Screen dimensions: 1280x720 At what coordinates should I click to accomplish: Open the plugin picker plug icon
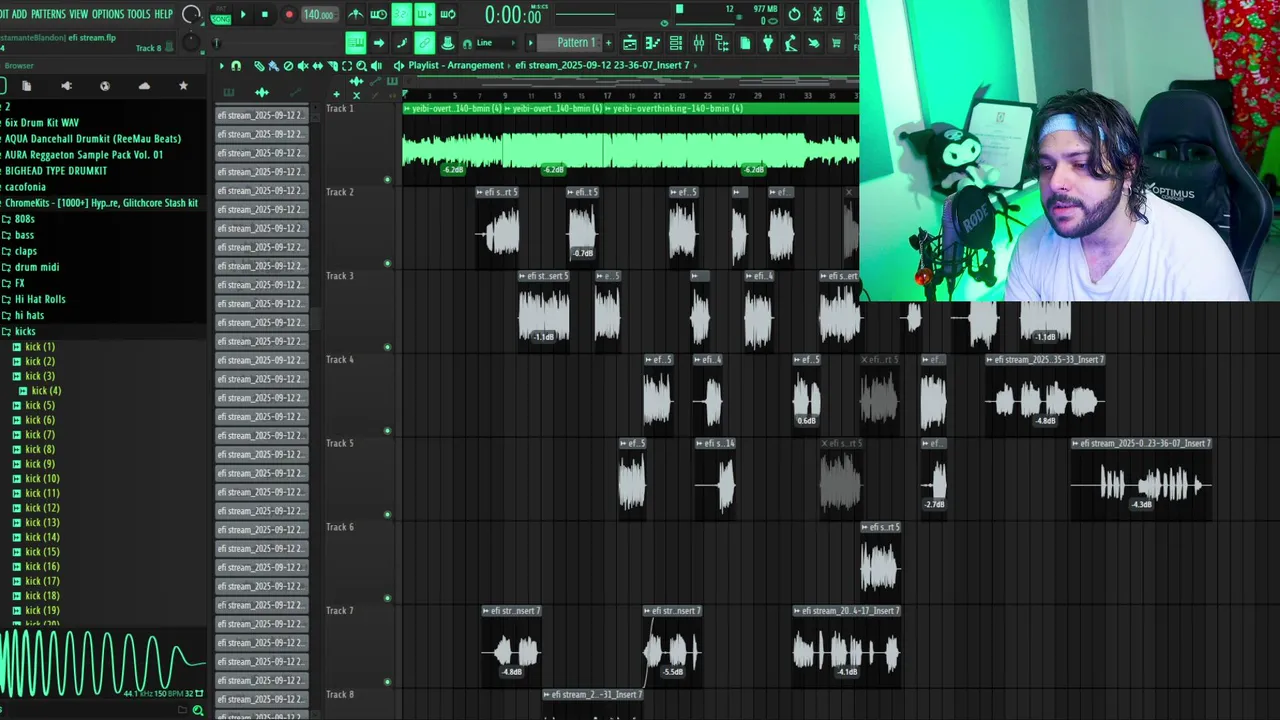[768, 43]
